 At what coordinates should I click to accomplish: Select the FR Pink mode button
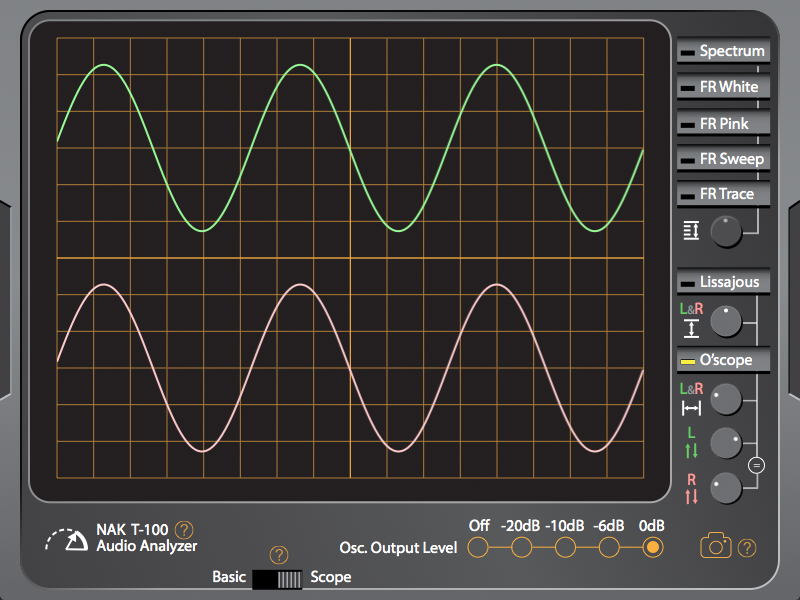723,123
